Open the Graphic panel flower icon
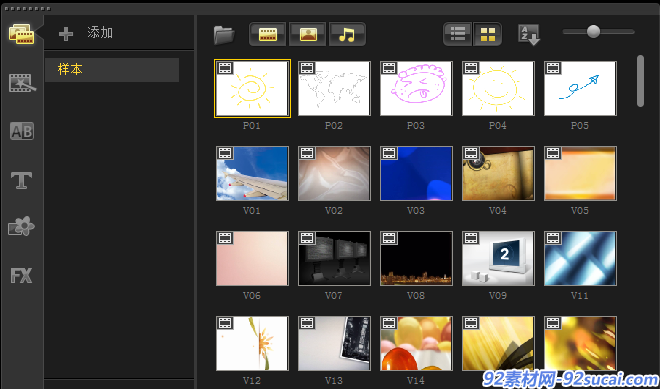 pos(21,227)
